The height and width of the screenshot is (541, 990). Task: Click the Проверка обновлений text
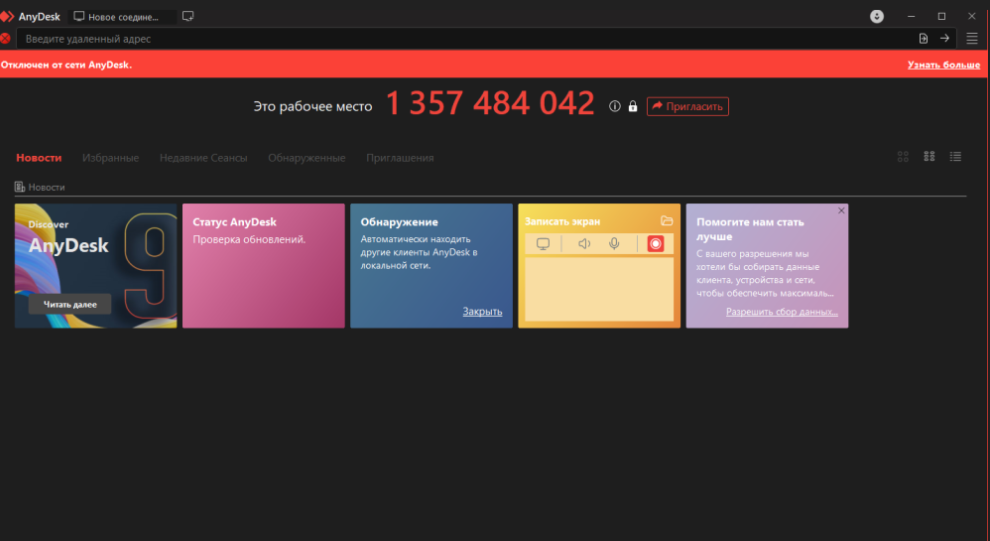point(249,239)
